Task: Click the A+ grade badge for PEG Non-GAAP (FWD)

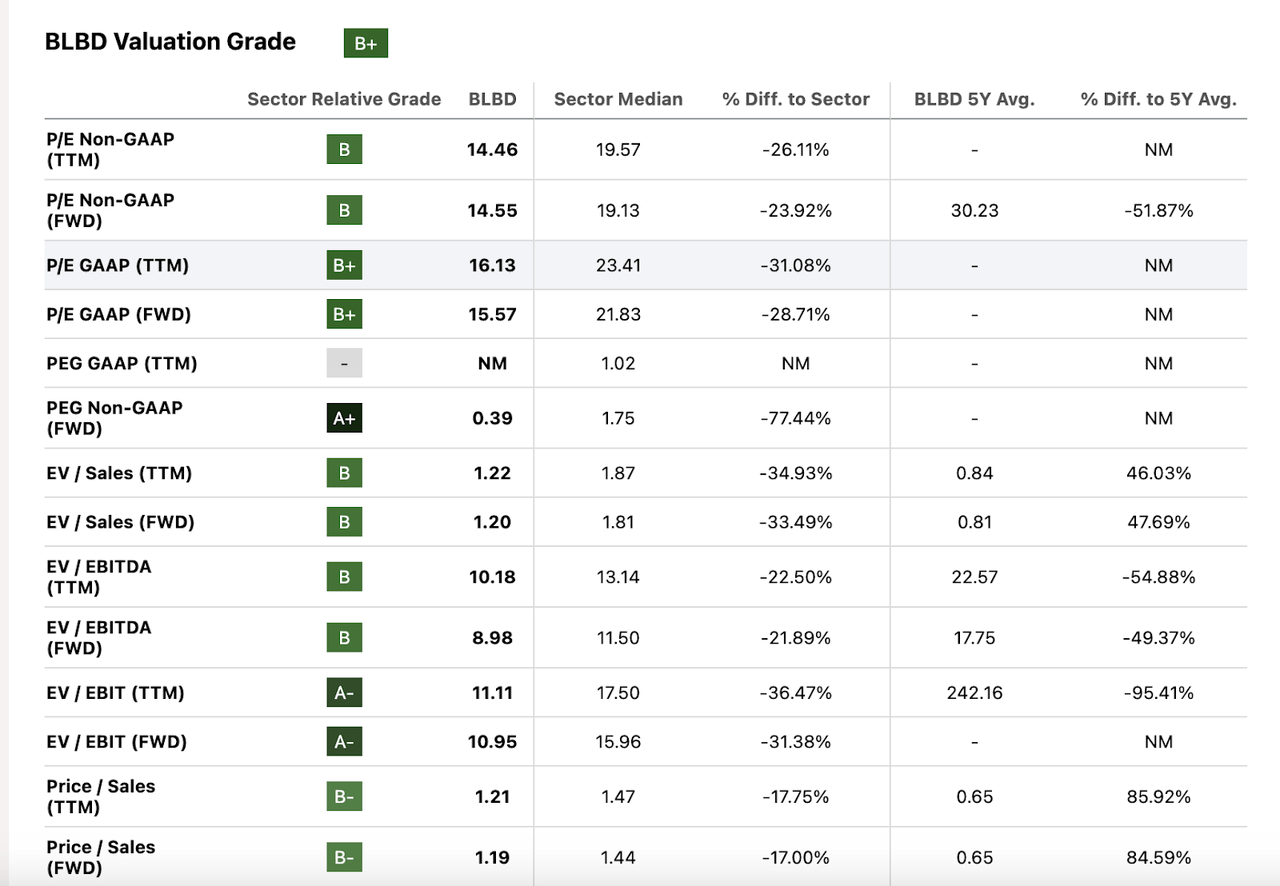Action: (x=344, y=419)
